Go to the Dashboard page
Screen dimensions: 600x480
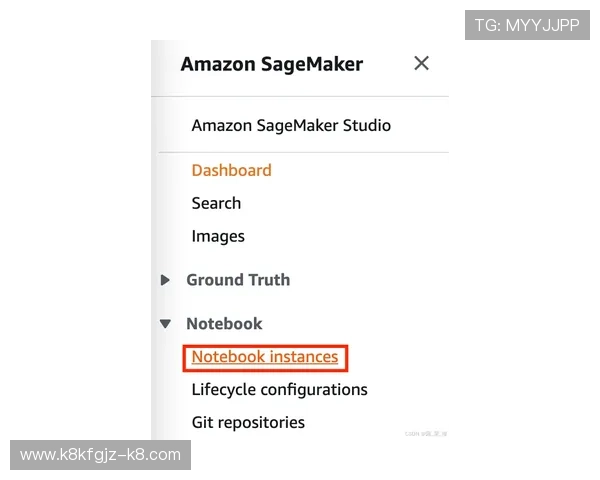point(231,170)
